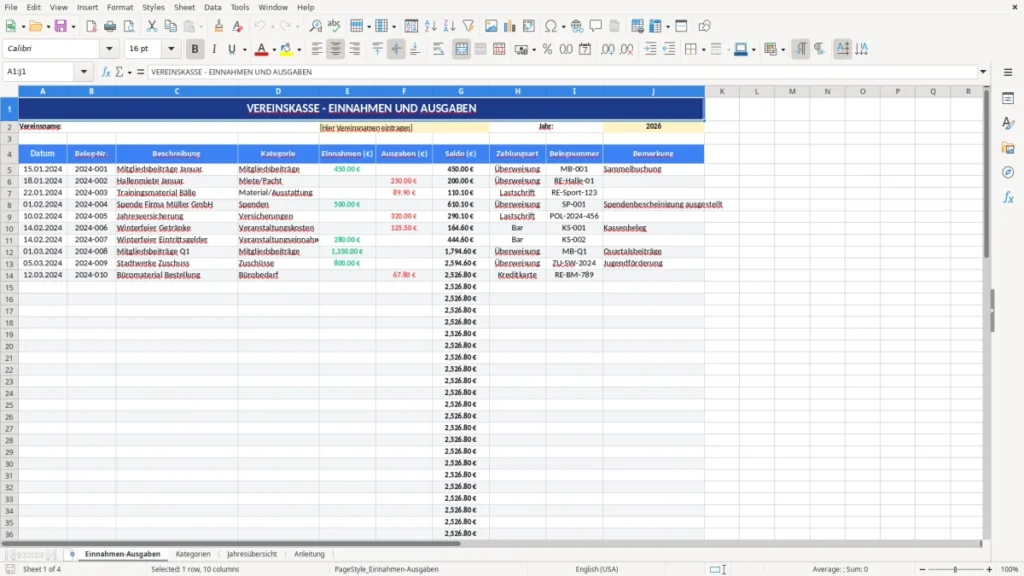Expand the Name Box dropdown
This screenshot has height=576, width=1024.
tap(84, 72)
